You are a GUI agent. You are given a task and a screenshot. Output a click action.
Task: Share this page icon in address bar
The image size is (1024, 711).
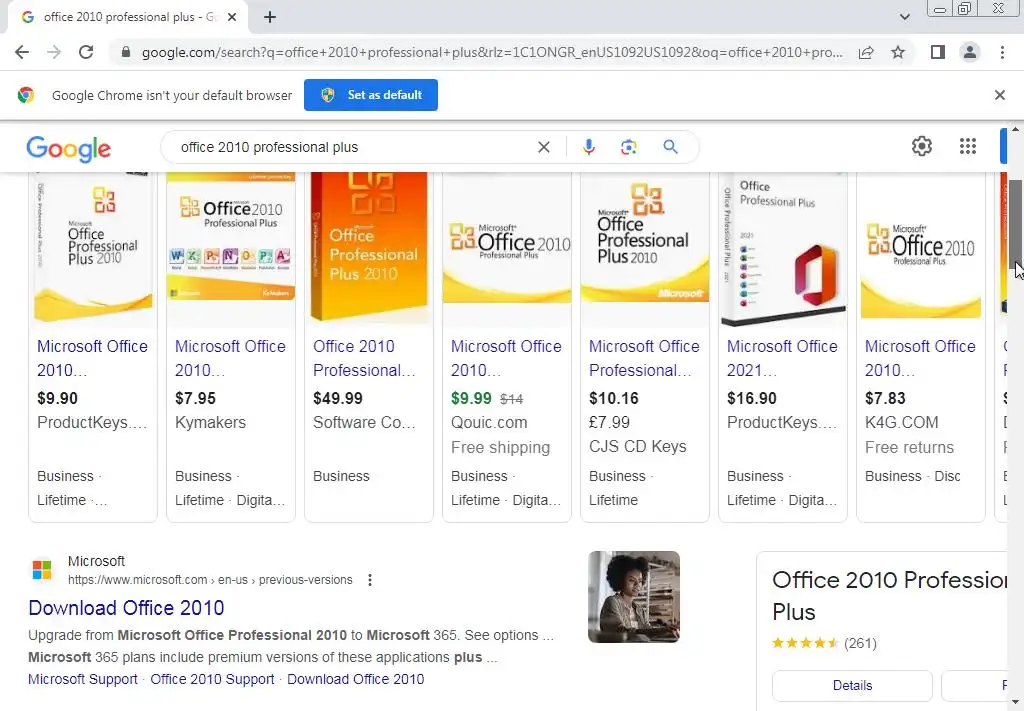click(x=866, y=52)
